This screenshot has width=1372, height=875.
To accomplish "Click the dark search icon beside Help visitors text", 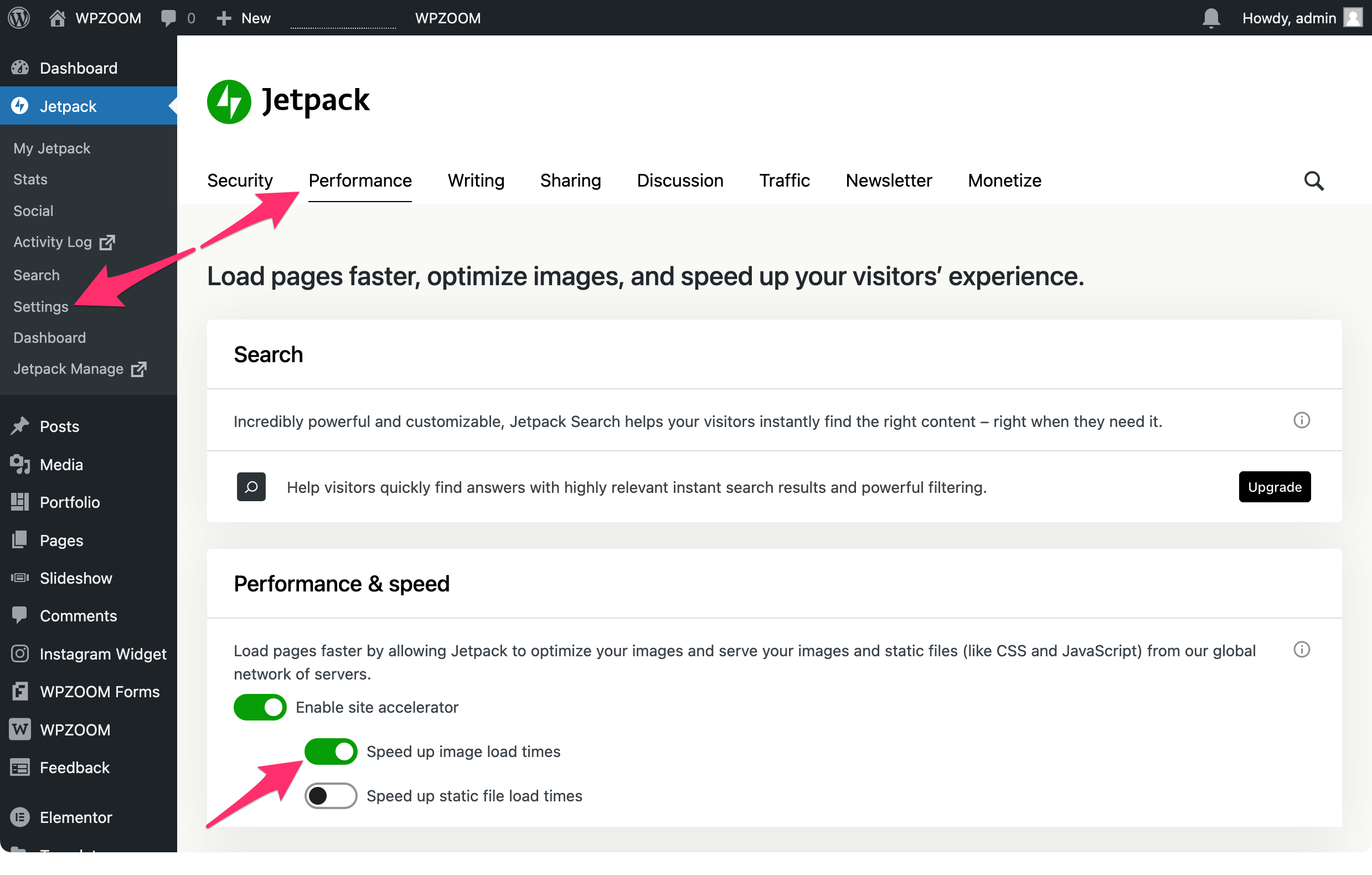I will pyautogui.click(x=251, y=487).
